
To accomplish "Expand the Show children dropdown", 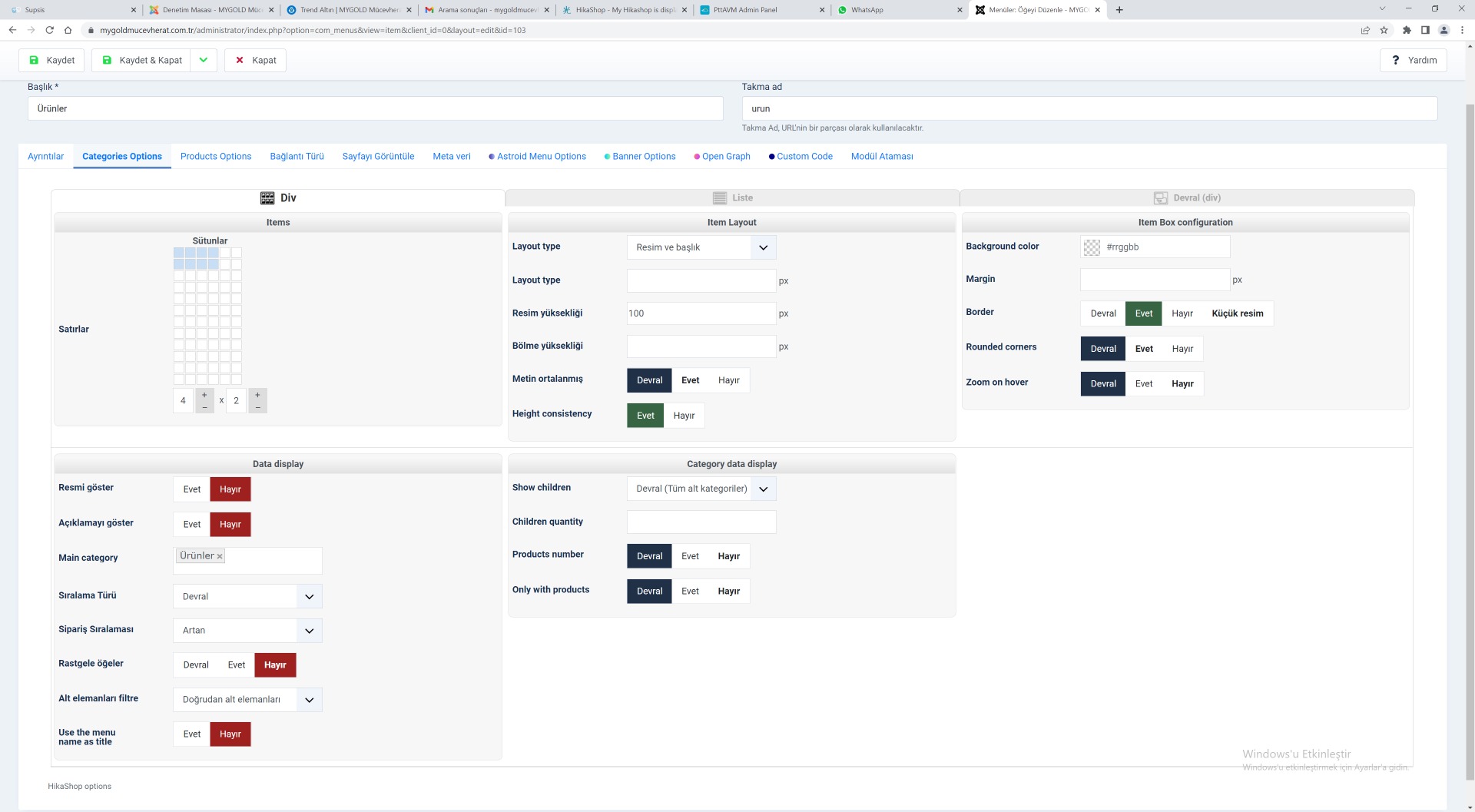I will click(701, 489).
